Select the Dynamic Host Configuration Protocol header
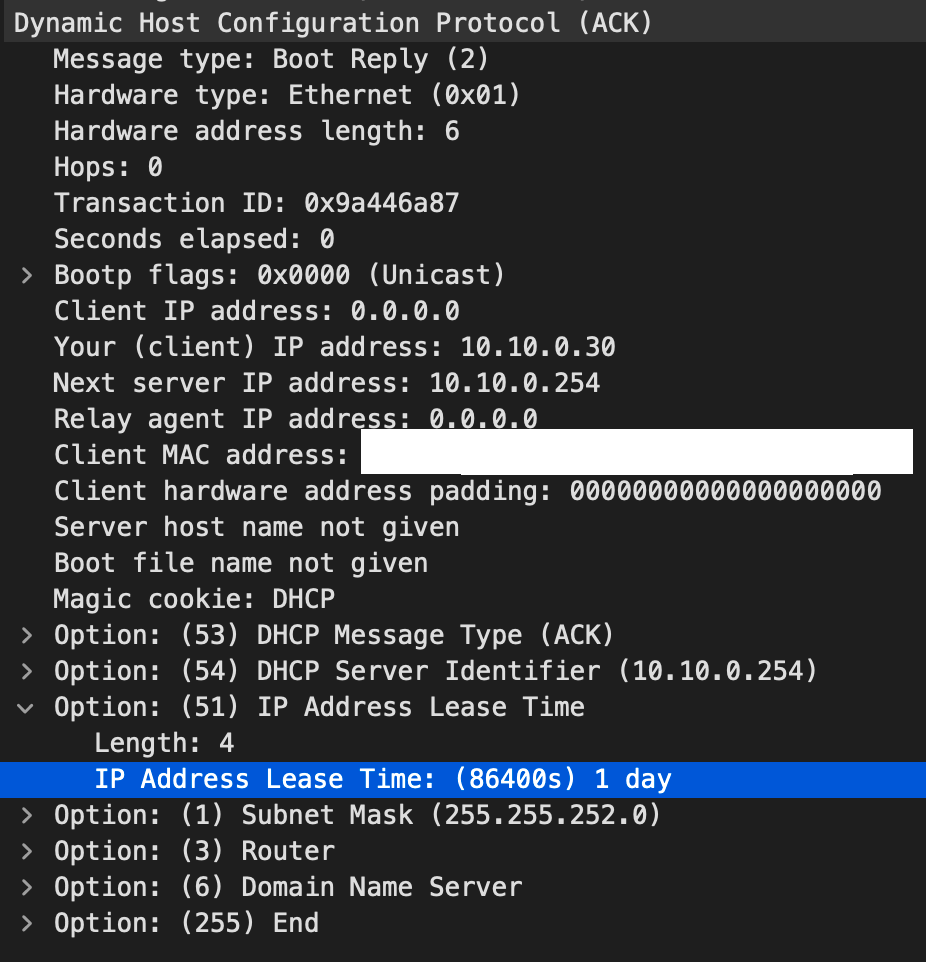 tap(463, 24)
